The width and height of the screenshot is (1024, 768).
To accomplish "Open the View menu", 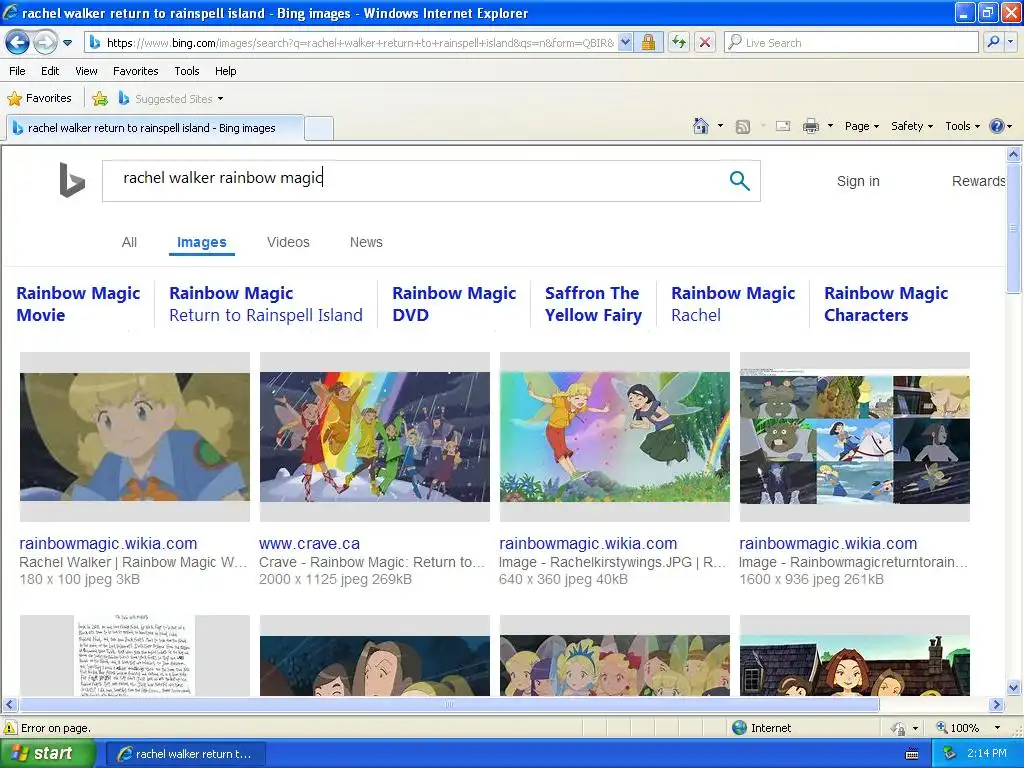I will click(86, 71).
